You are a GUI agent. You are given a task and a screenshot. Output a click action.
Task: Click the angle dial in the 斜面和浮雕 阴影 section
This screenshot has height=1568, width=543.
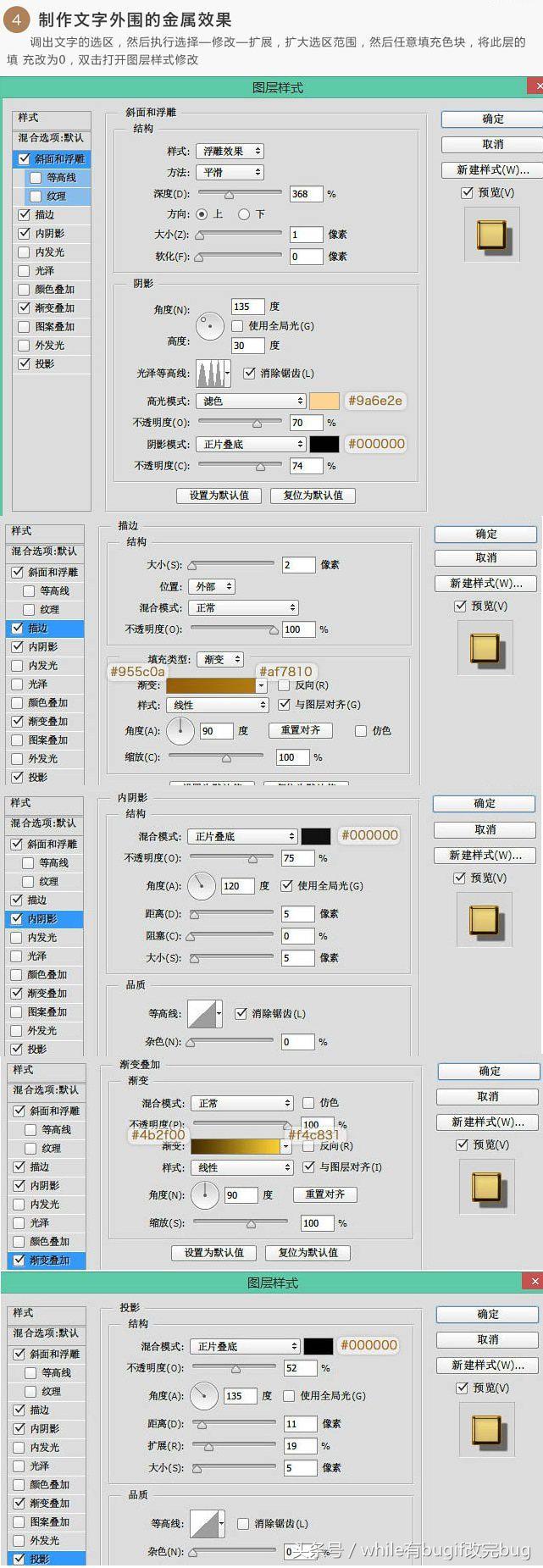coord(209,325)
